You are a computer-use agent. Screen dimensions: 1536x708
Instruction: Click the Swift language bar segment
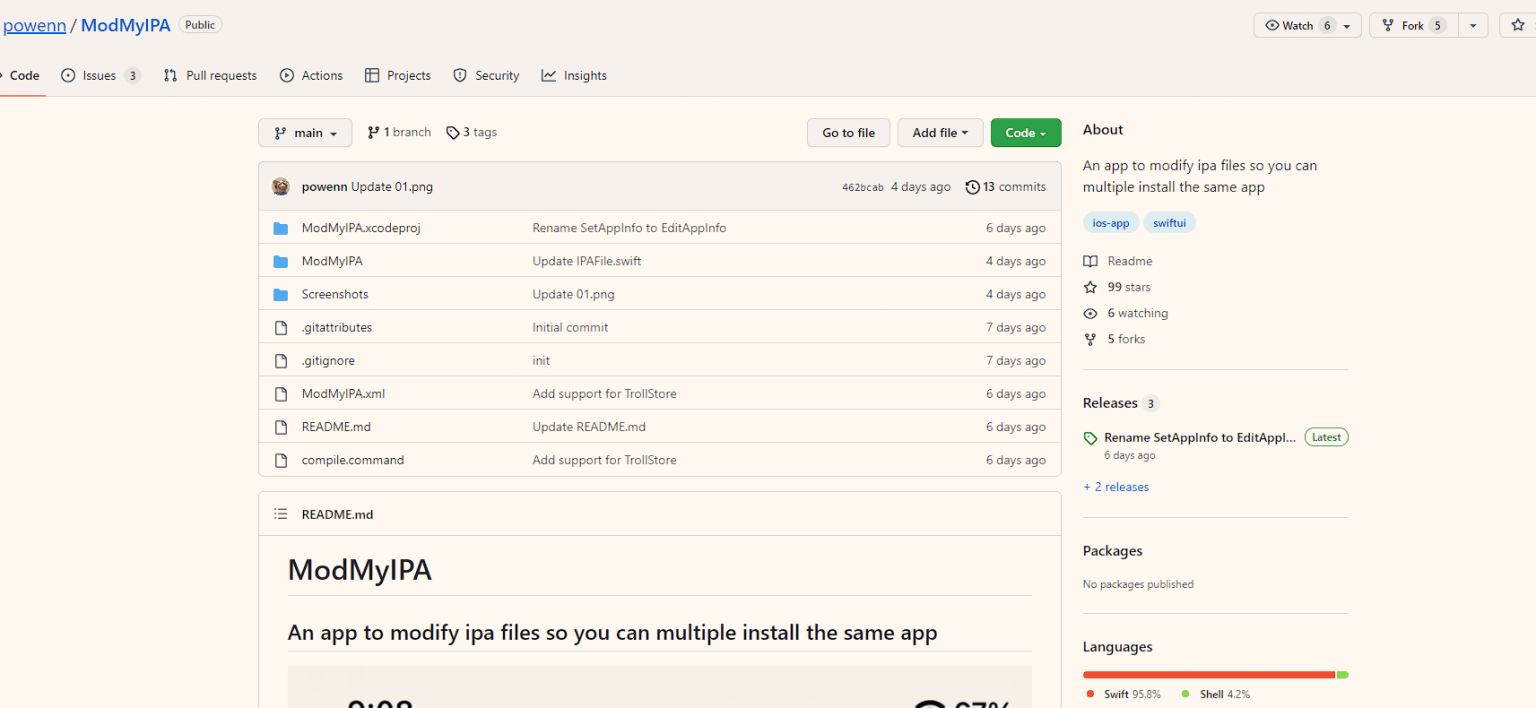1208,675
